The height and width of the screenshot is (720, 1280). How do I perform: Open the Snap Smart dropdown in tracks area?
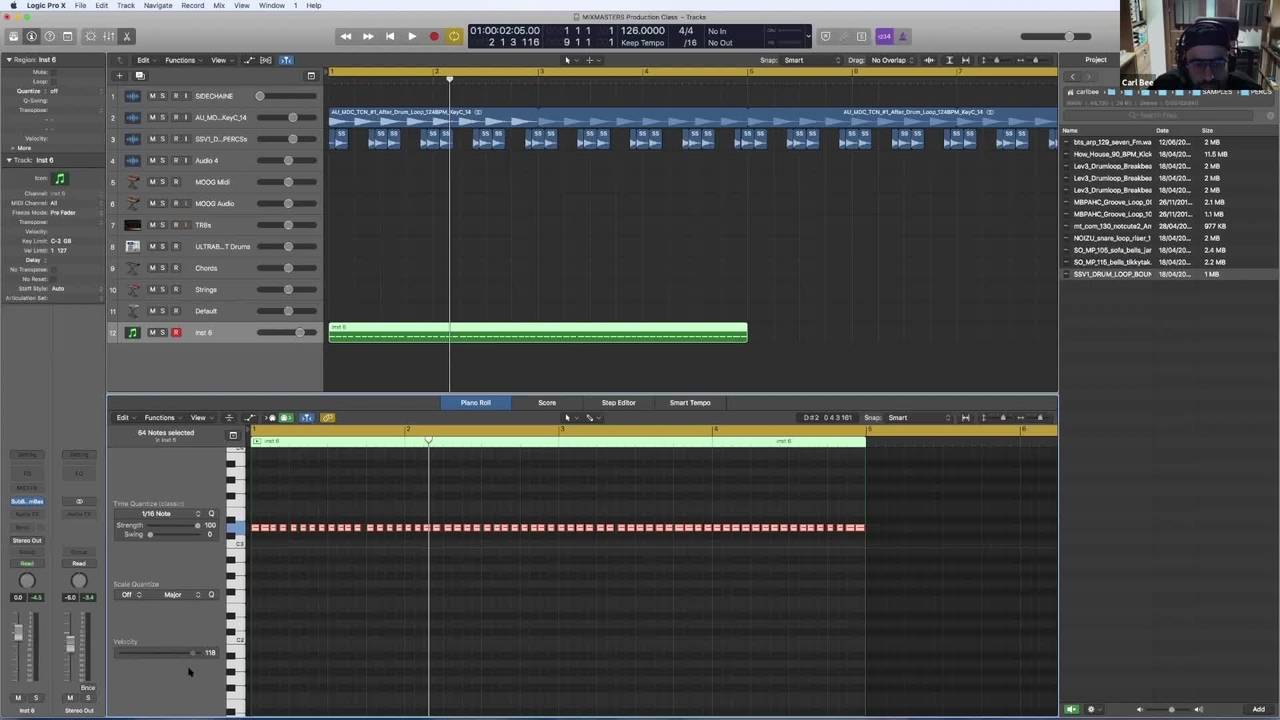point(810,60)
